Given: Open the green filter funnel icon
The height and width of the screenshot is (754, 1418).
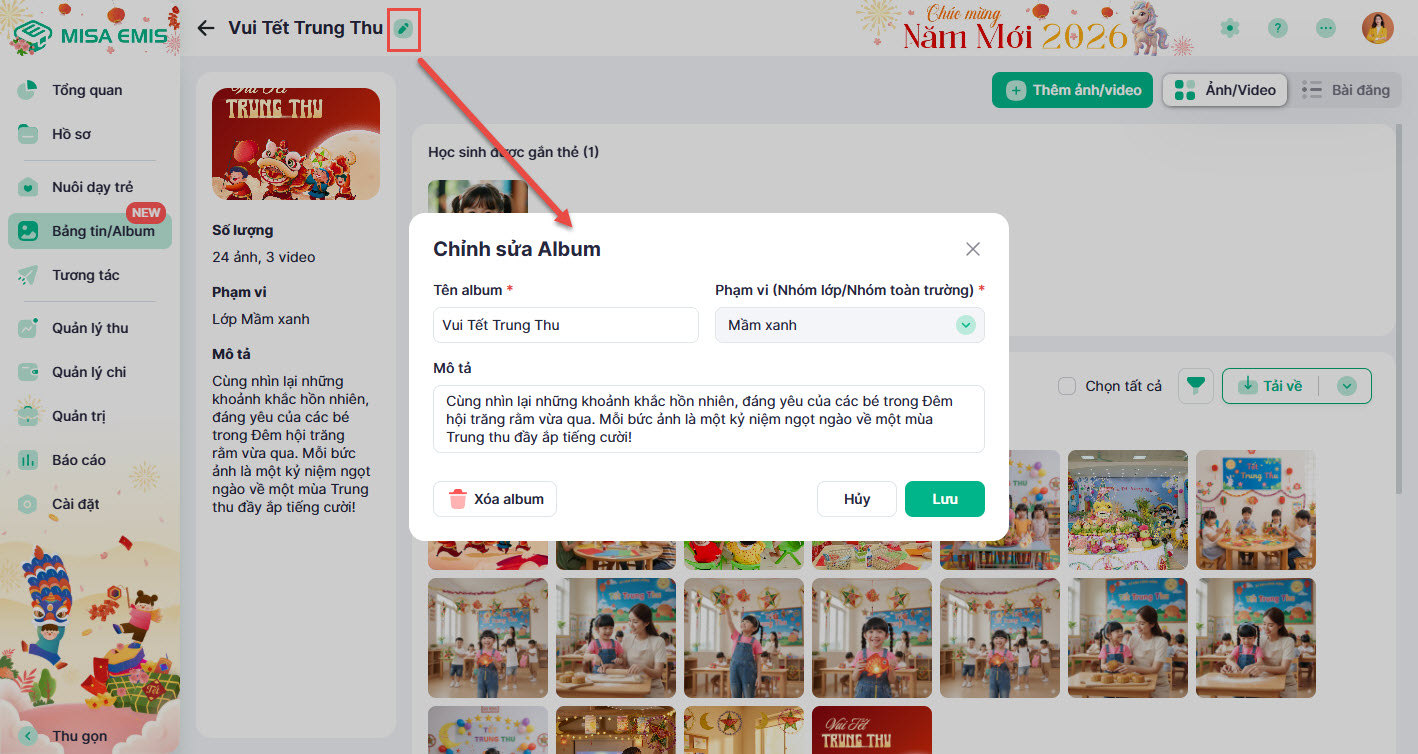Looking at the screenshot, I should (x=1196, y=386).
